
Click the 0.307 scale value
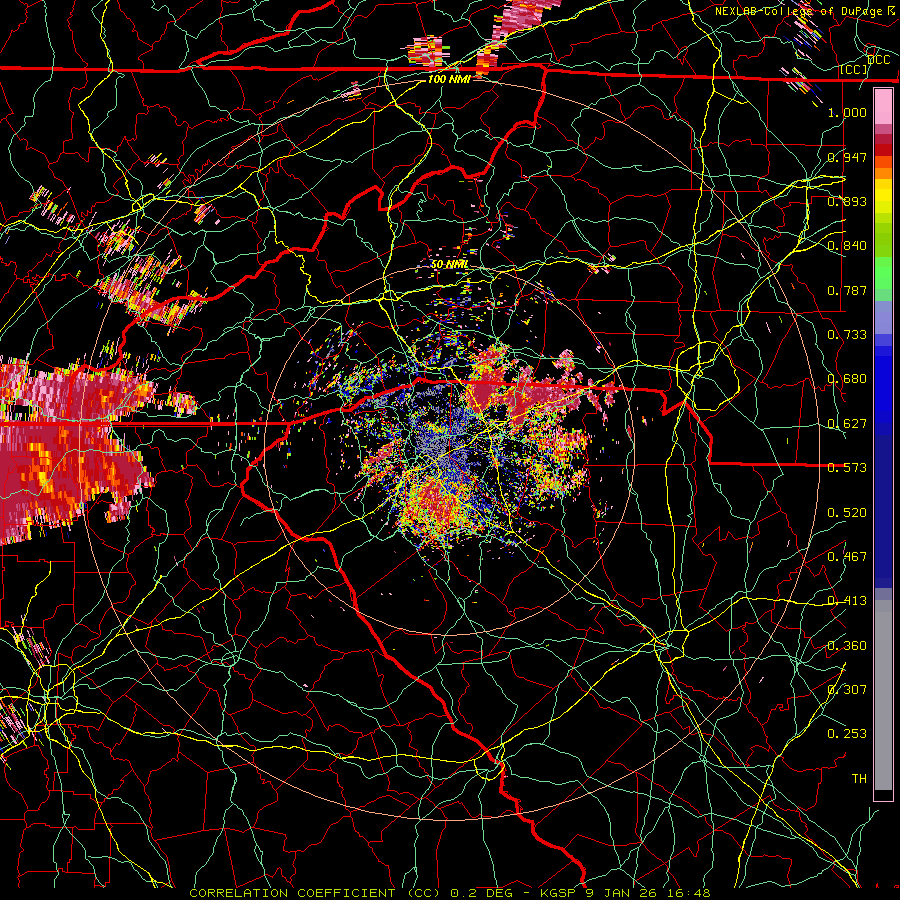click(847, 689)
